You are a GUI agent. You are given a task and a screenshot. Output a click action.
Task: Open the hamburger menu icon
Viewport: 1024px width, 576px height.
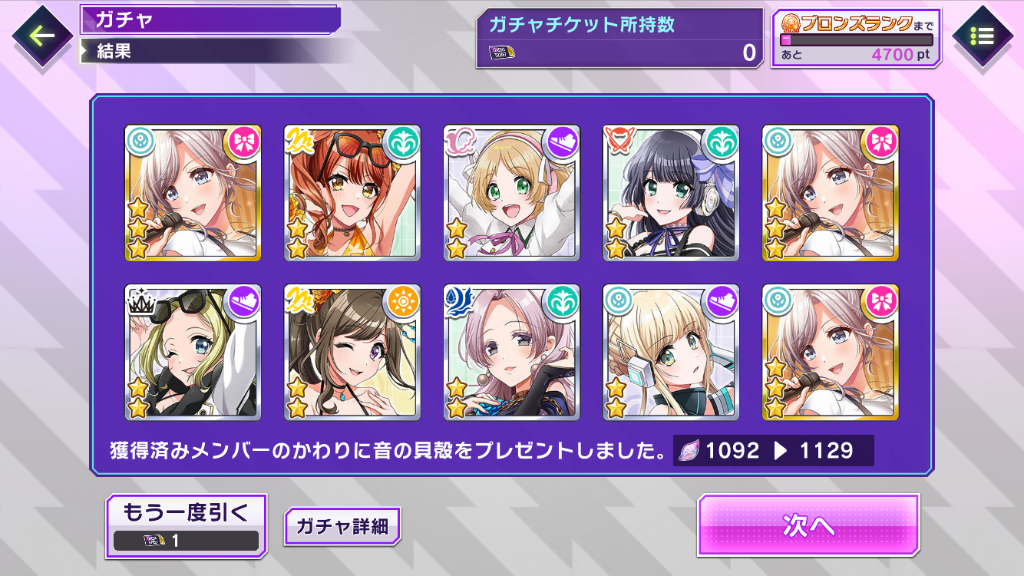(982, 36)
